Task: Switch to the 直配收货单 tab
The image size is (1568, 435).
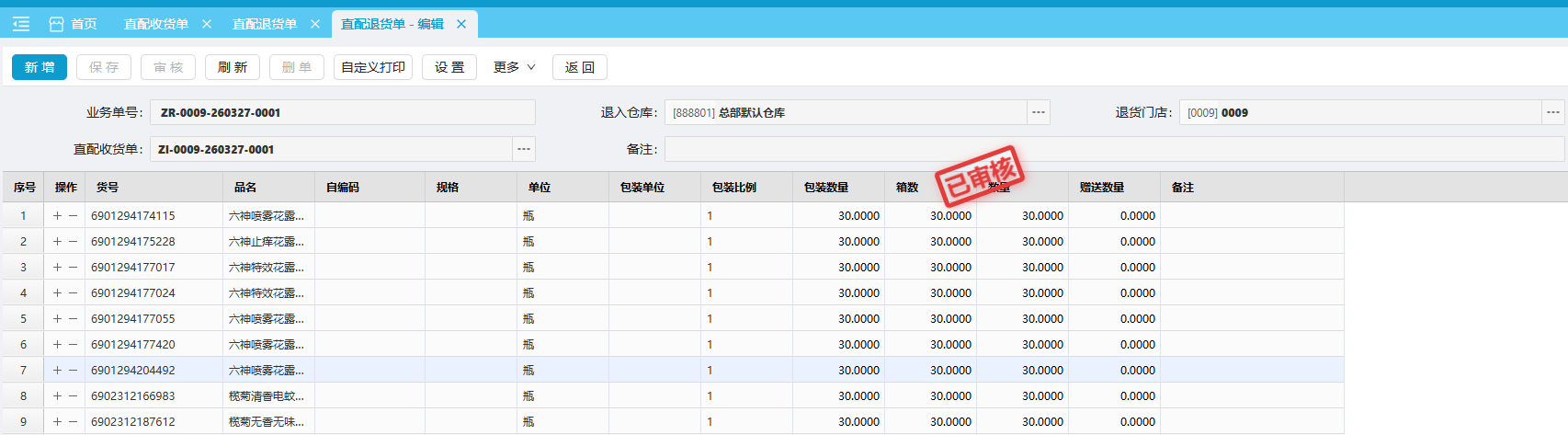Action: pyautogui.click(x=156, y=24)
